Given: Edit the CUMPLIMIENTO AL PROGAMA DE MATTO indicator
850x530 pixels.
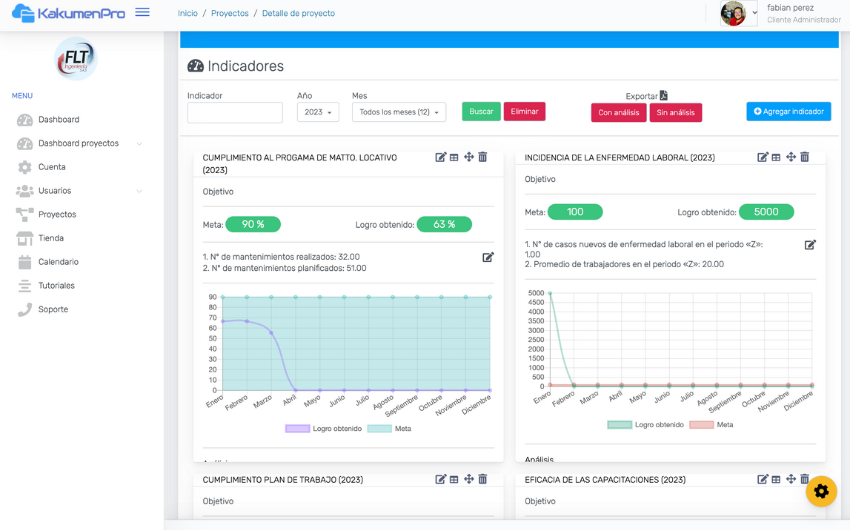Looking at the screenshot, I should pyautogui.click(x=440, y=157).
